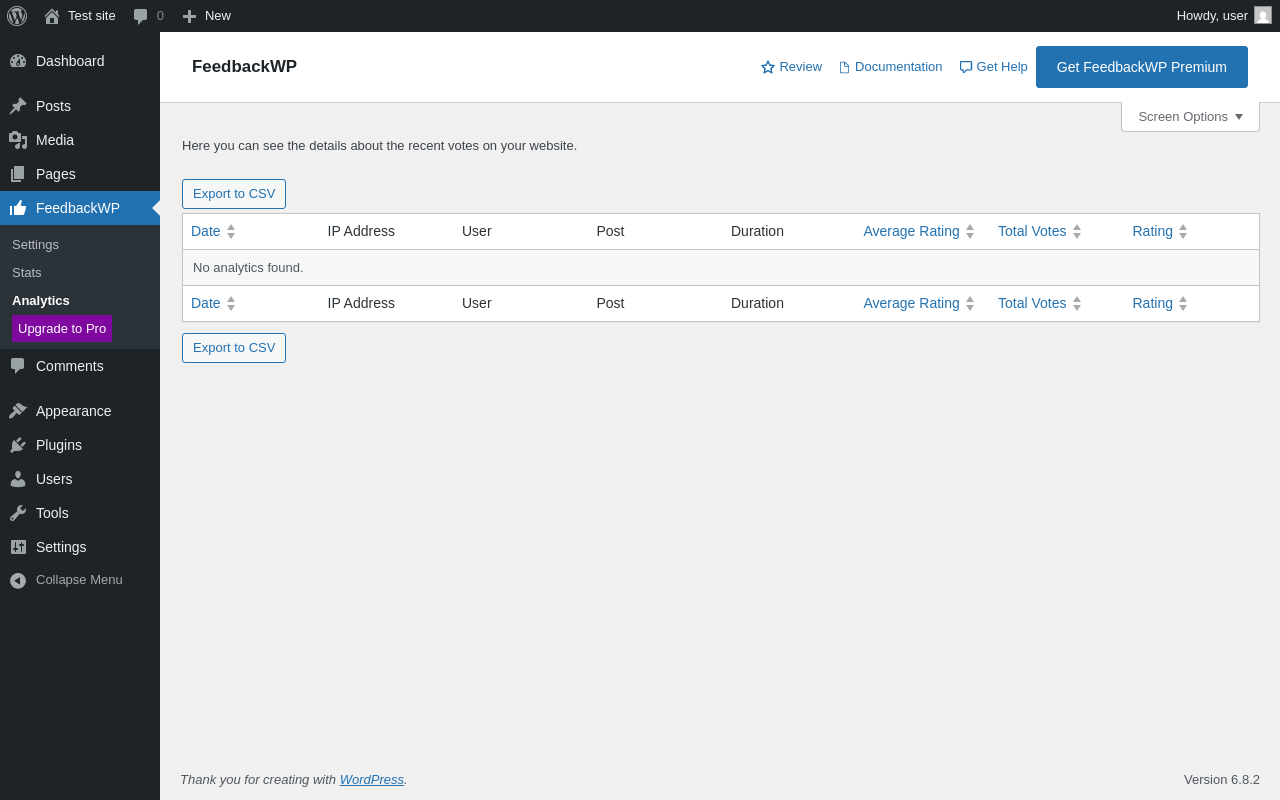Click the plus icon beside New
Screen dimensions: 1280x800
[189, 16]
